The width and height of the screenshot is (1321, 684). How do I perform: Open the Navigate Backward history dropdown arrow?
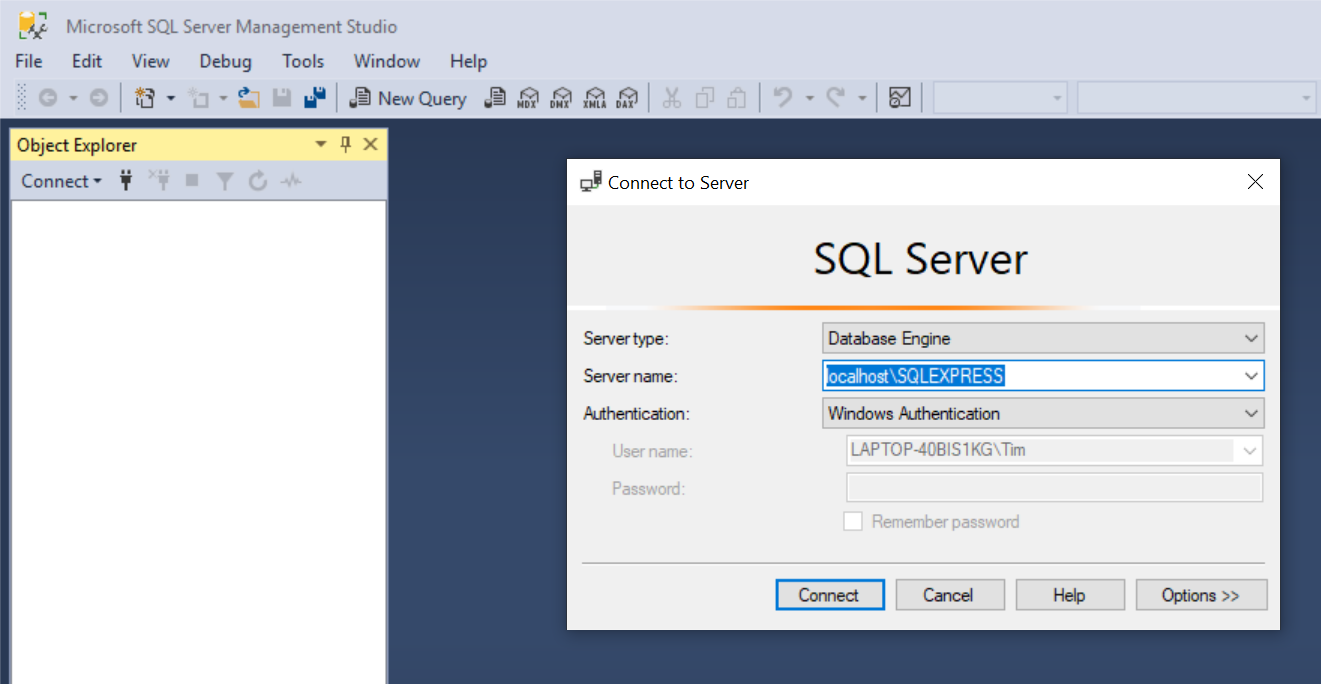pyautogui.click(x=72, y=98)
